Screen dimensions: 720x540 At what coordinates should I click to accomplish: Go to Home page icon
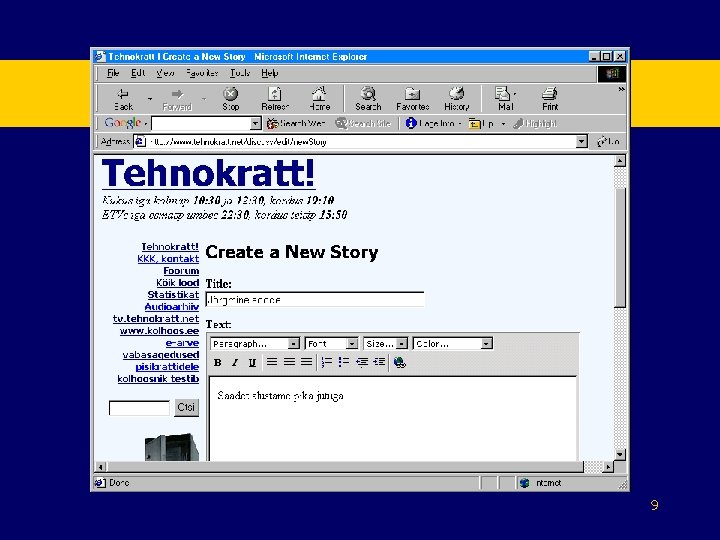[320, 99]
